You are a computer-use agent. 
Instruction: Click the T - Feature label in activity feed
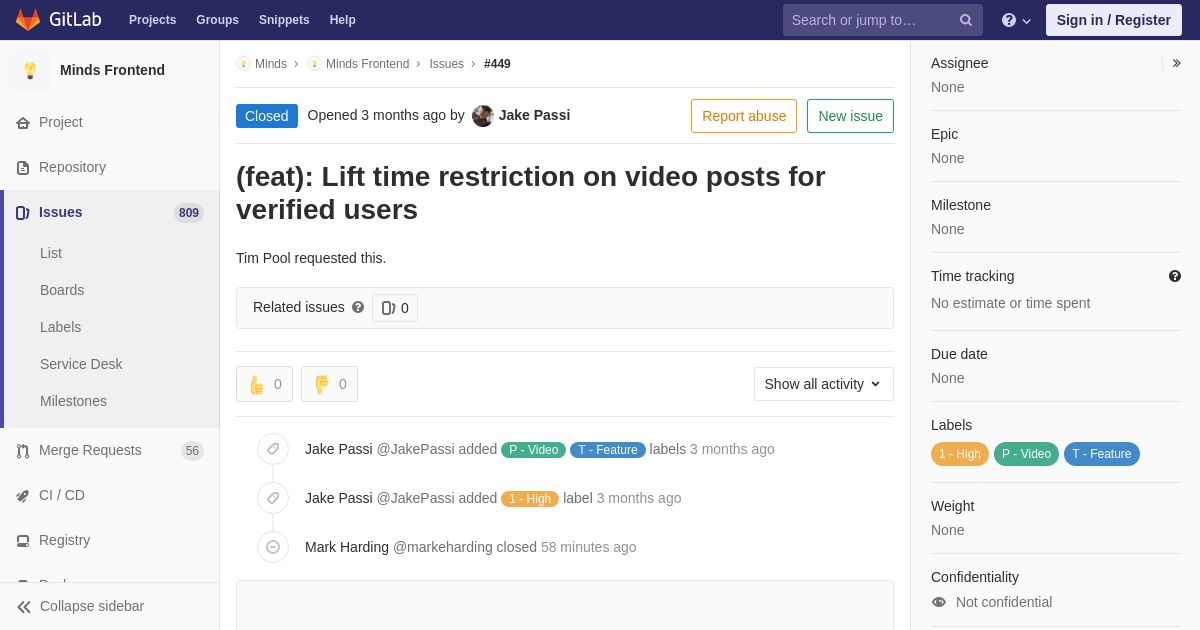[608, 450]
